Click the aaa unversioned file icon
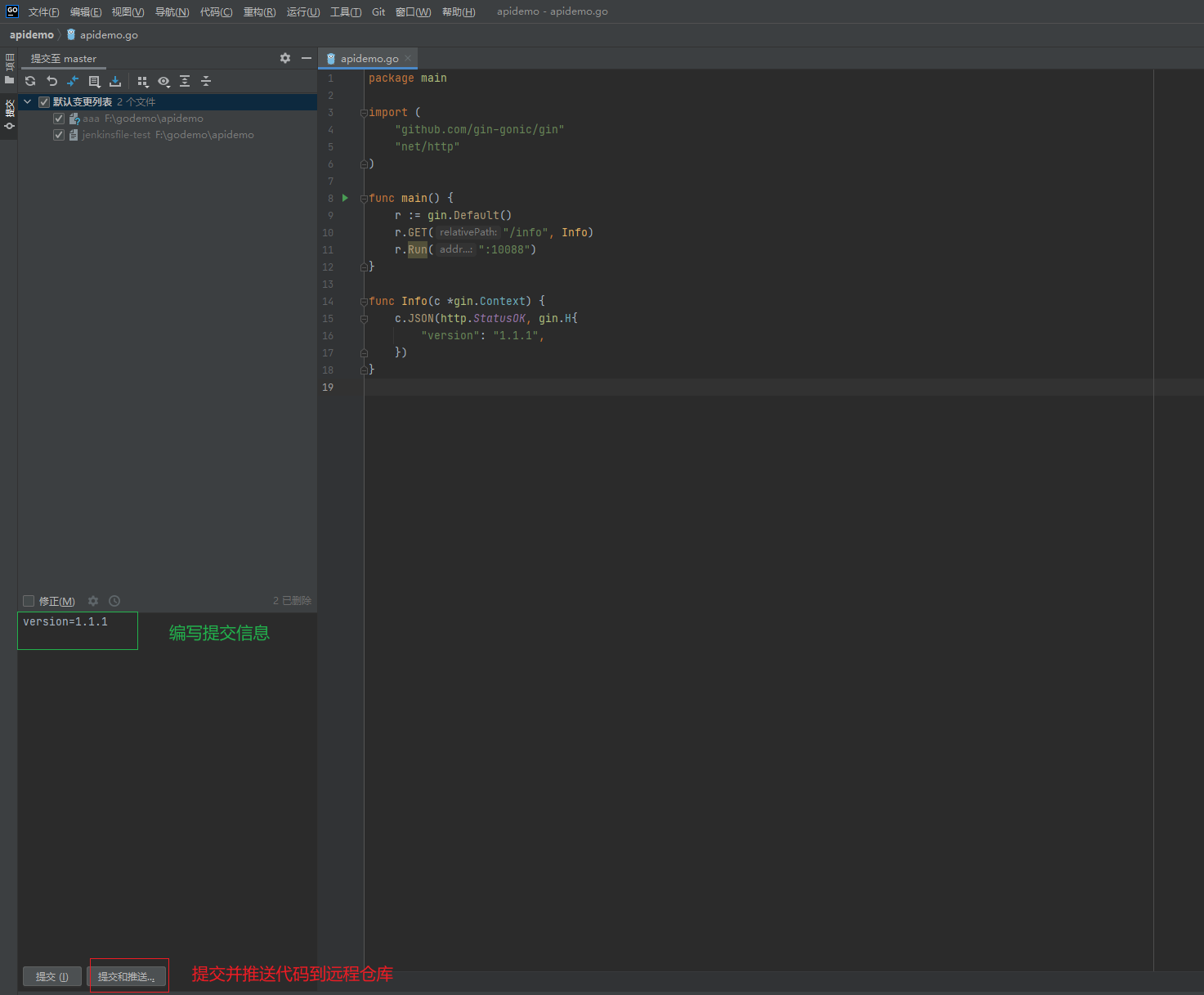Screen dimensions: 1204x995 tap(74, 119)
